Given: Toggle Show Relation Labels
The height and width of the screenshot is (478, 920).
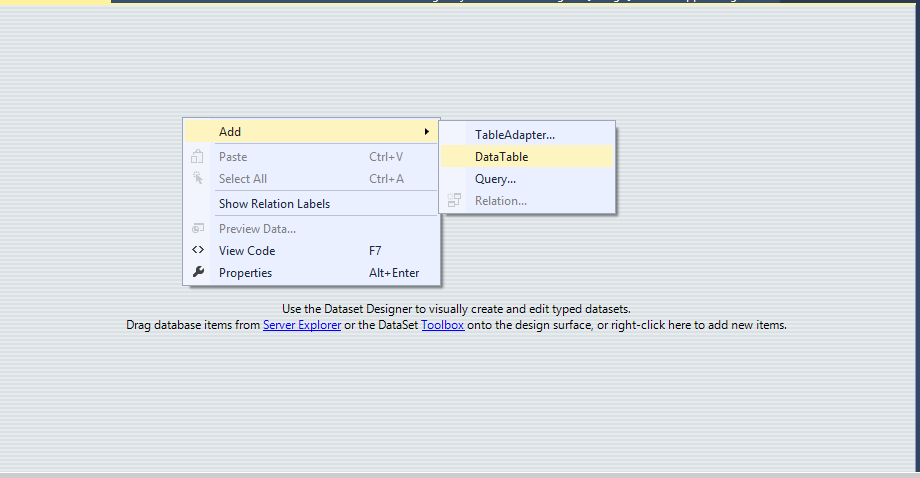Looking at the screenshot, I should (x=274, y=204).
